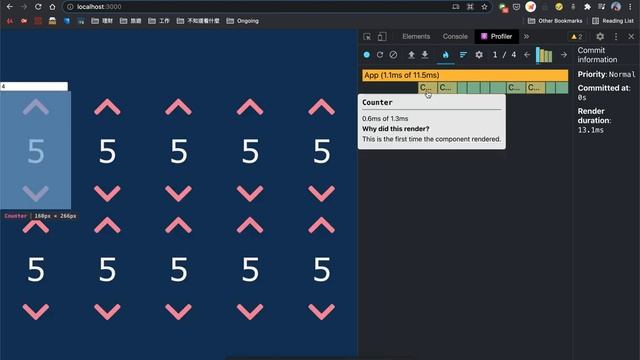
Task: Select the App flame chart bar
Action: point(465,75)
